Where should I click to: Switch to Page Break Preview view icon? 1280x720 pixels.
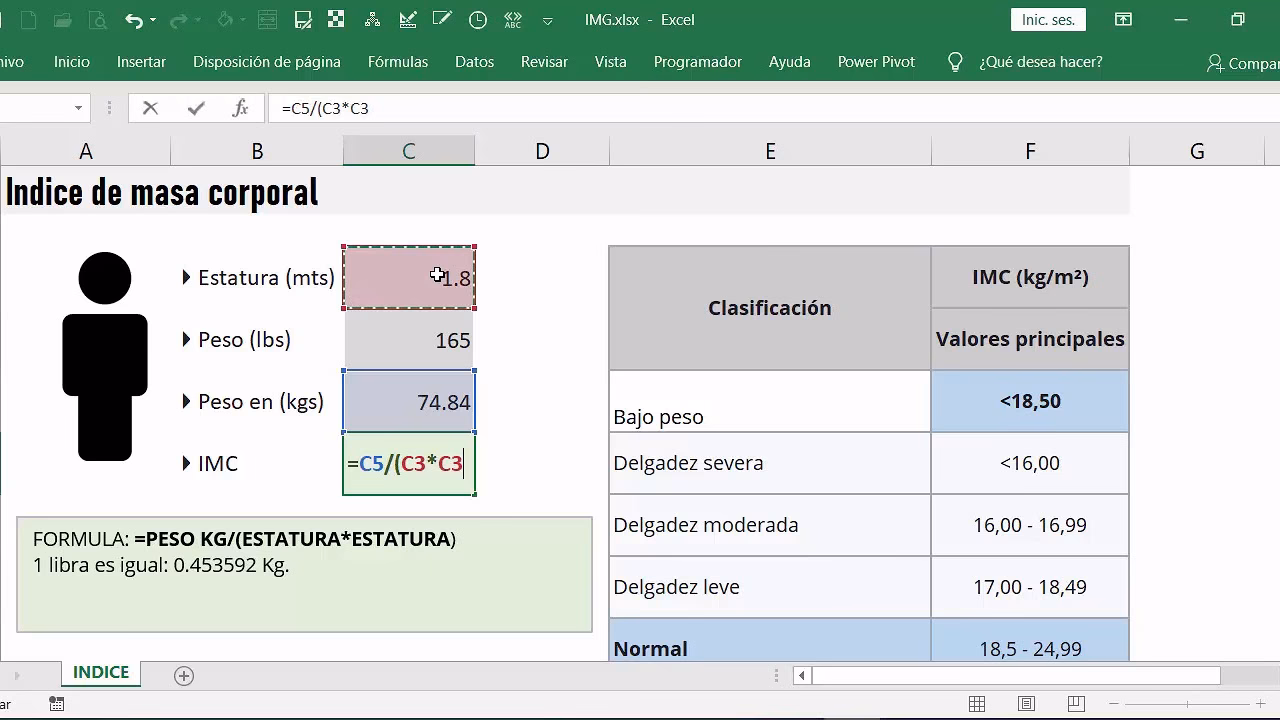(1076, 703)
